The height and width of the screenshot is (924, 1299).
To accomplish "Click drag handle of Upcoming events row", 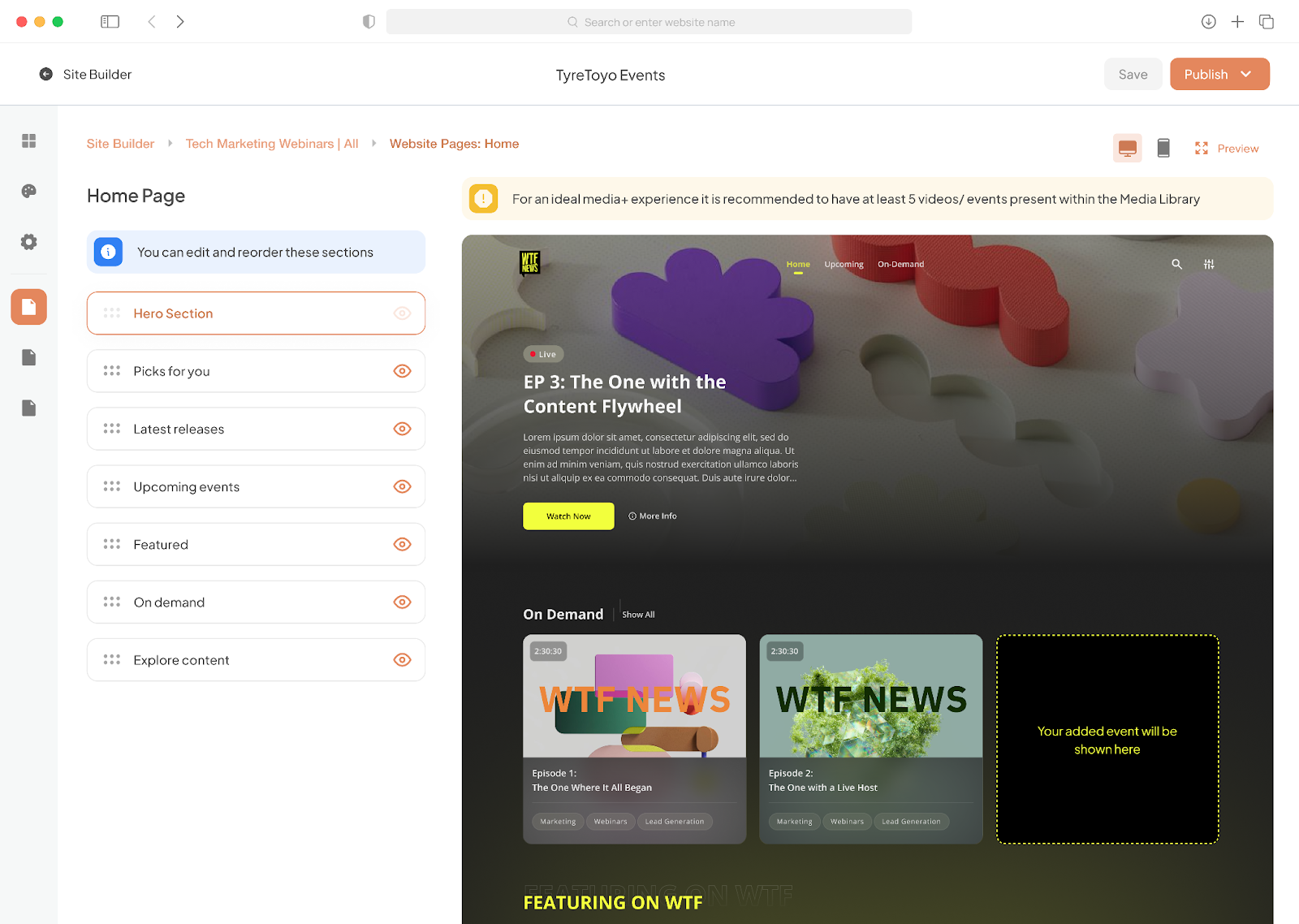I will [x=112, y=486].
